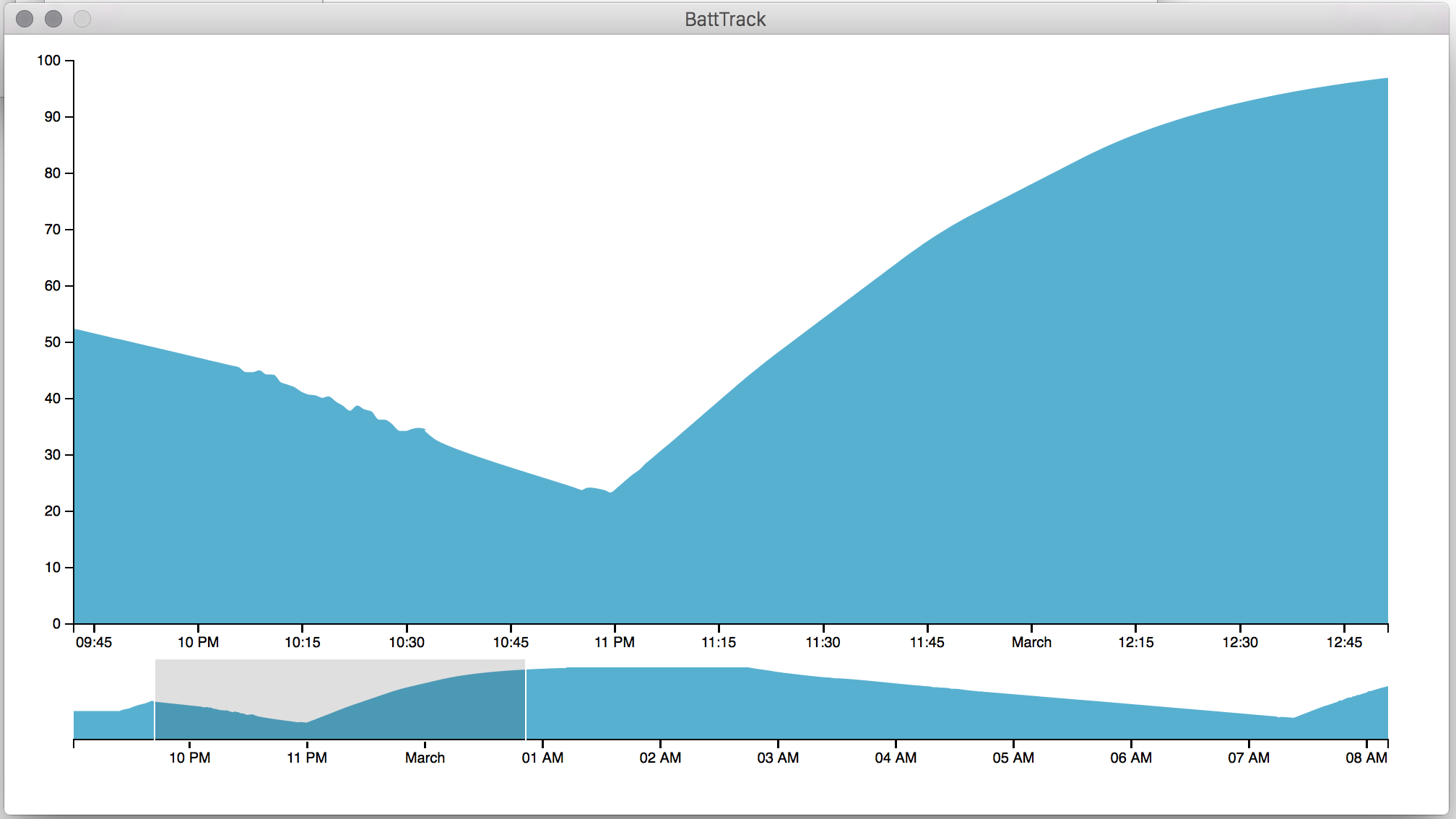Click the 12:15 tick on the main axis
1456x819 pixels.
(1135, 641)
